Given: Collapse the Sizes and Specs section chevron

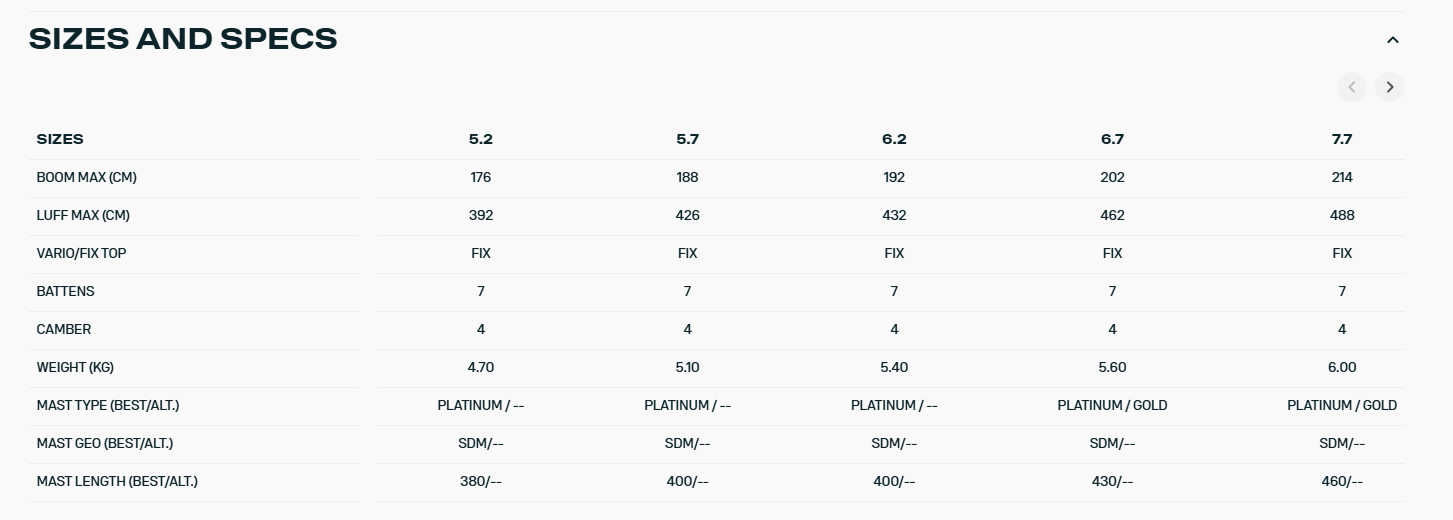Looking at the screenshot, I should tap(1392, 40).
